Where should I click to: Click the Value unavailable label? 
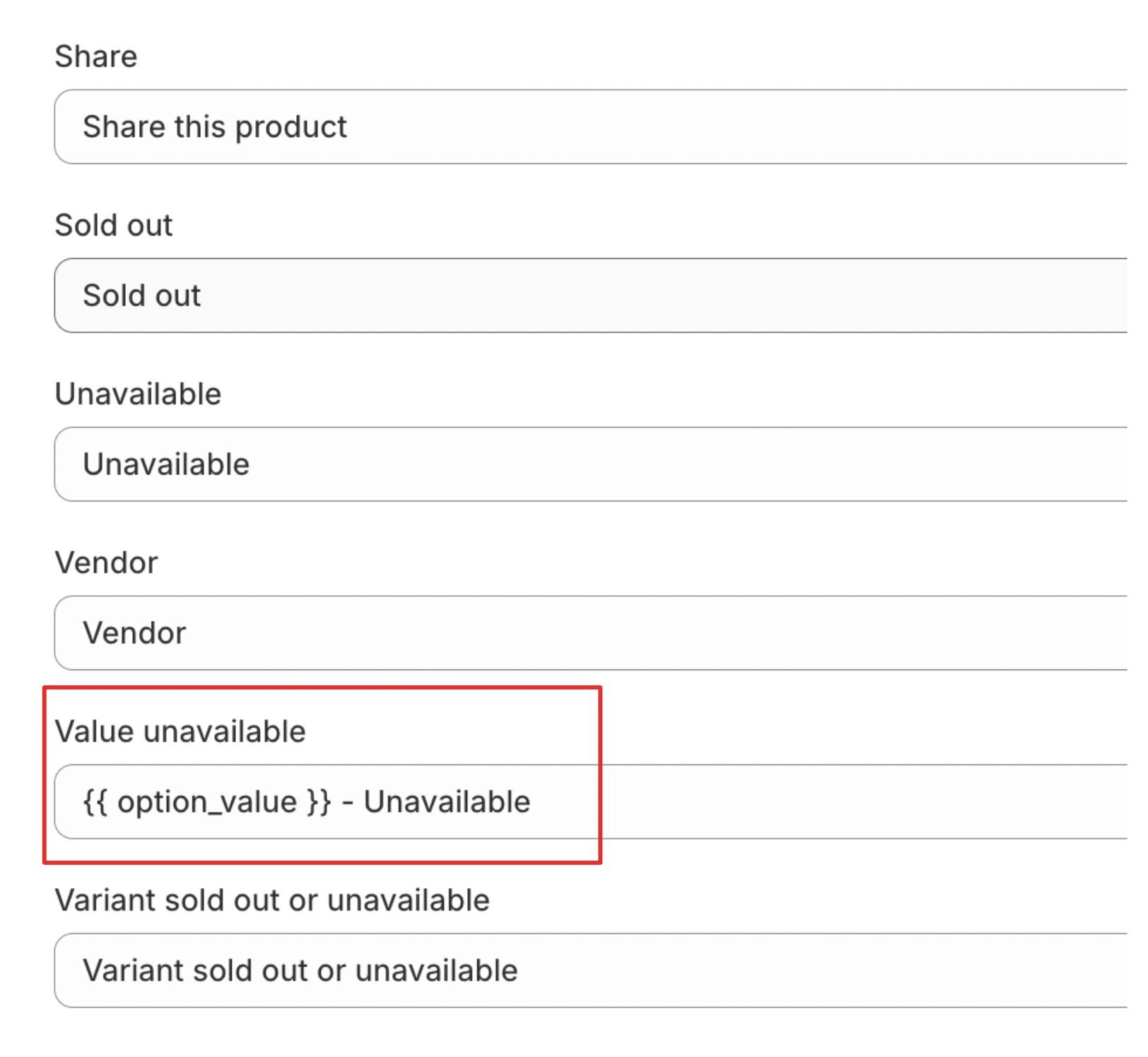(x=182, y=733)
